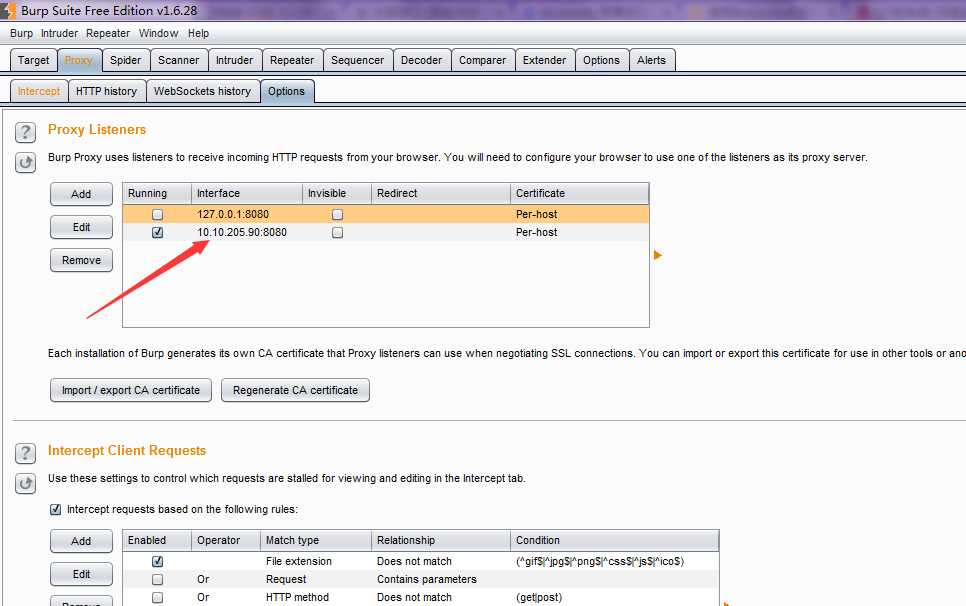Toggle Invisible checkbox for 127.0.0.1:8080
966x606 pixels.
coord(337,214)
